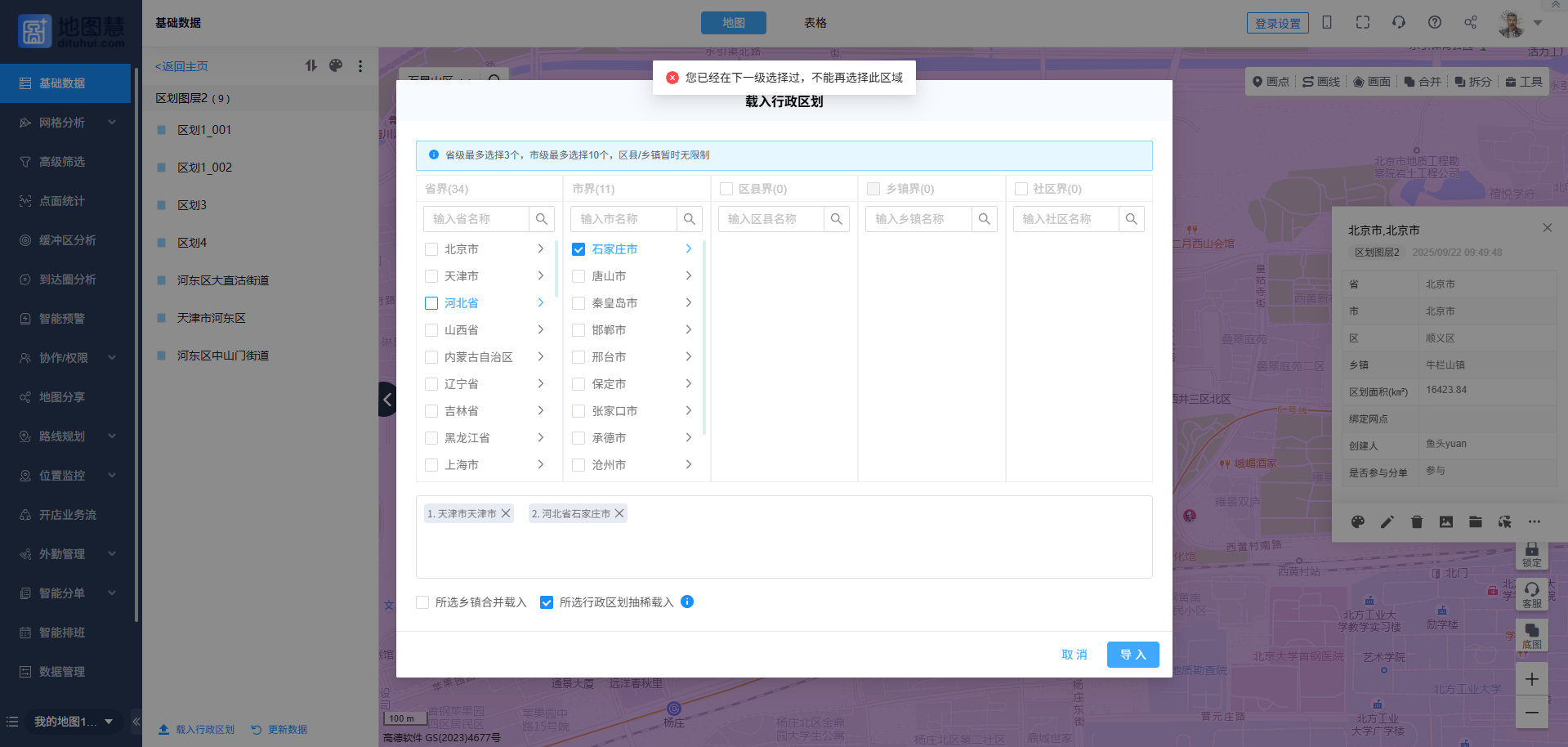Click the 导入 button
Image resolution: width=1568 pixels, height=747 pixels.
click(x=1132, y=655)
